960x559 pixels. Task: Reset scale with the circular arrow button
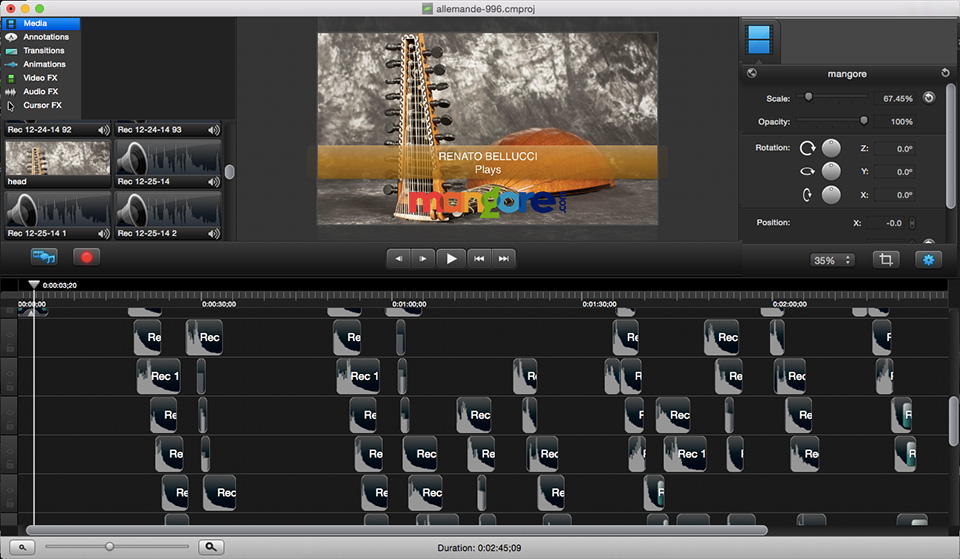pos(929,98)
